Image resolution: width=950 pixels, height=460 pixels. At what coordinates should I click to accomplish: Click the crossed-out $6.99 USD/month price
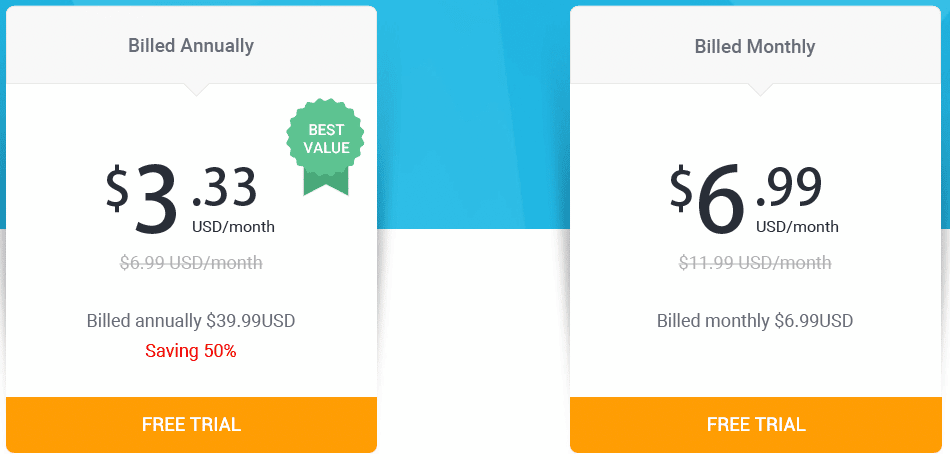[191, 262]
